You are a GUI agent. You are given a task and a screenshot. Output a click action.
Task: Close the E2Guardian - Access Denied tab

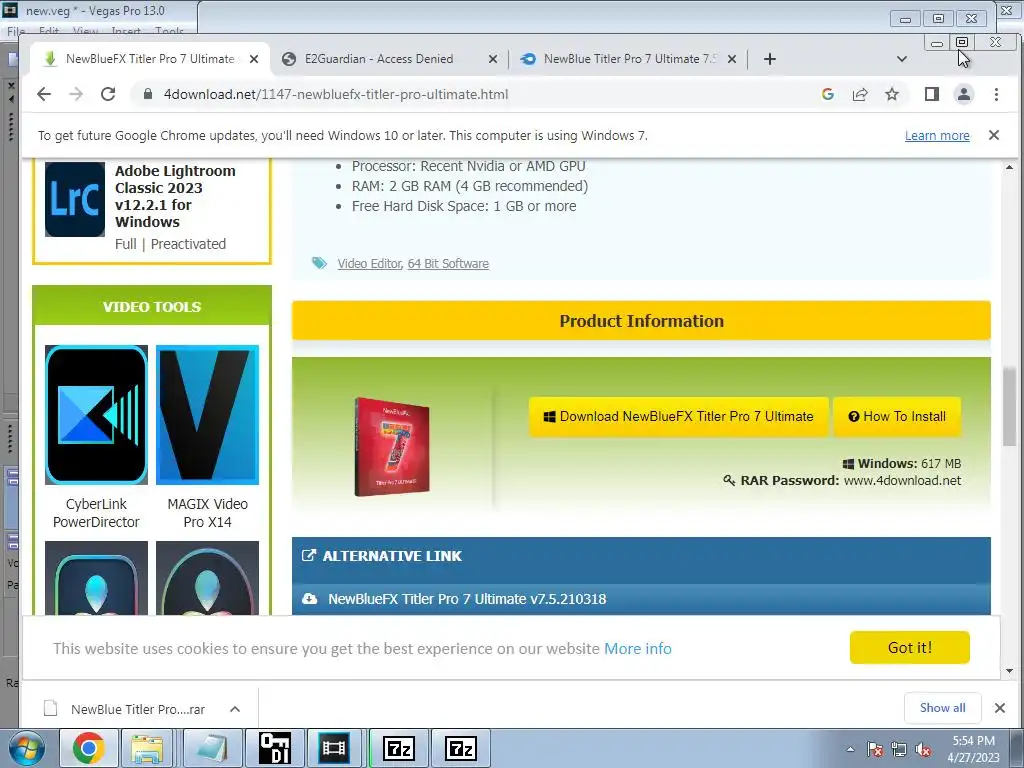point(493,59)
